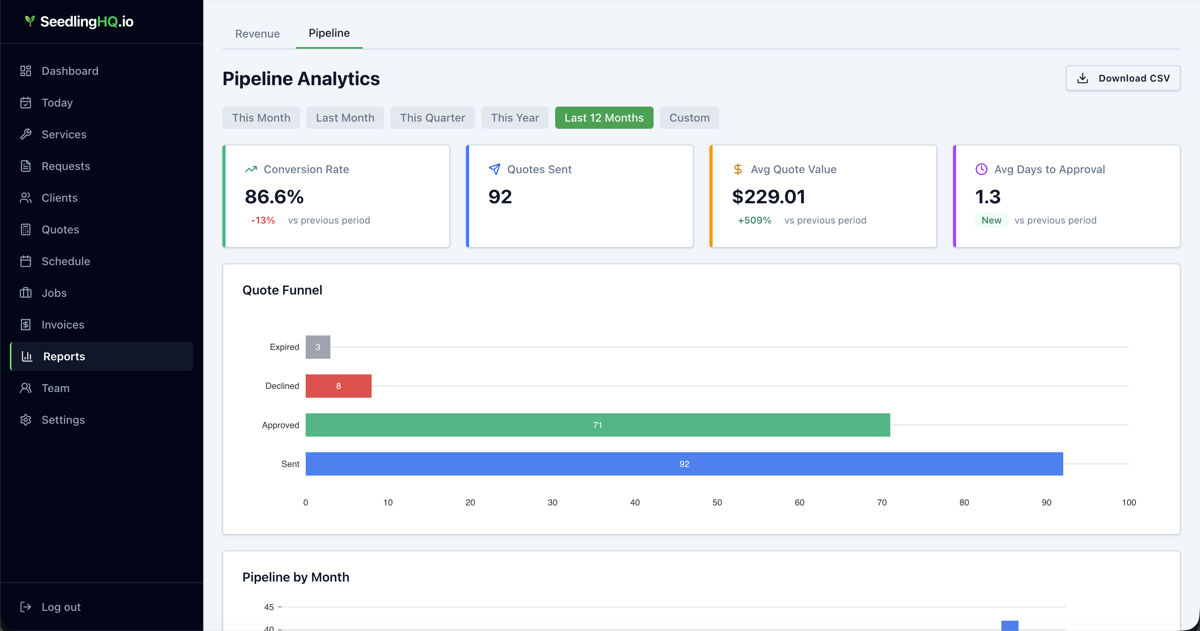
Task: Open Invoices using its sidebar icon
Action: tap(25, 324)
